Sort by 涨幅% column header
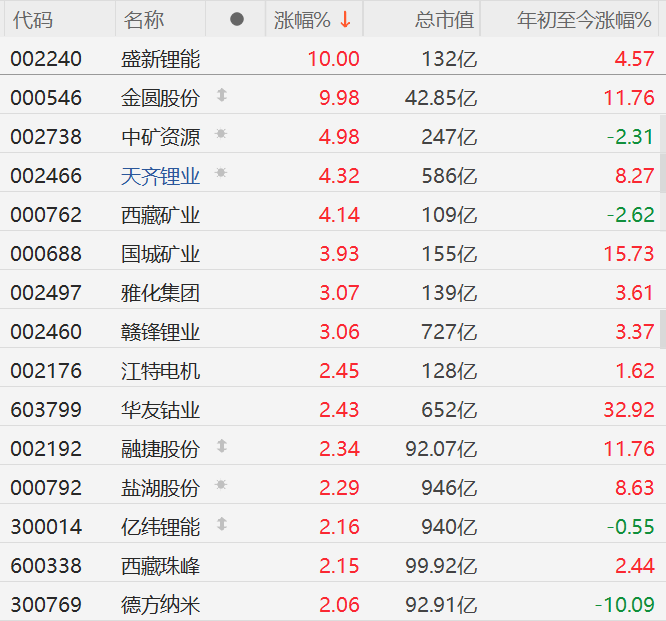 (312, 20)
